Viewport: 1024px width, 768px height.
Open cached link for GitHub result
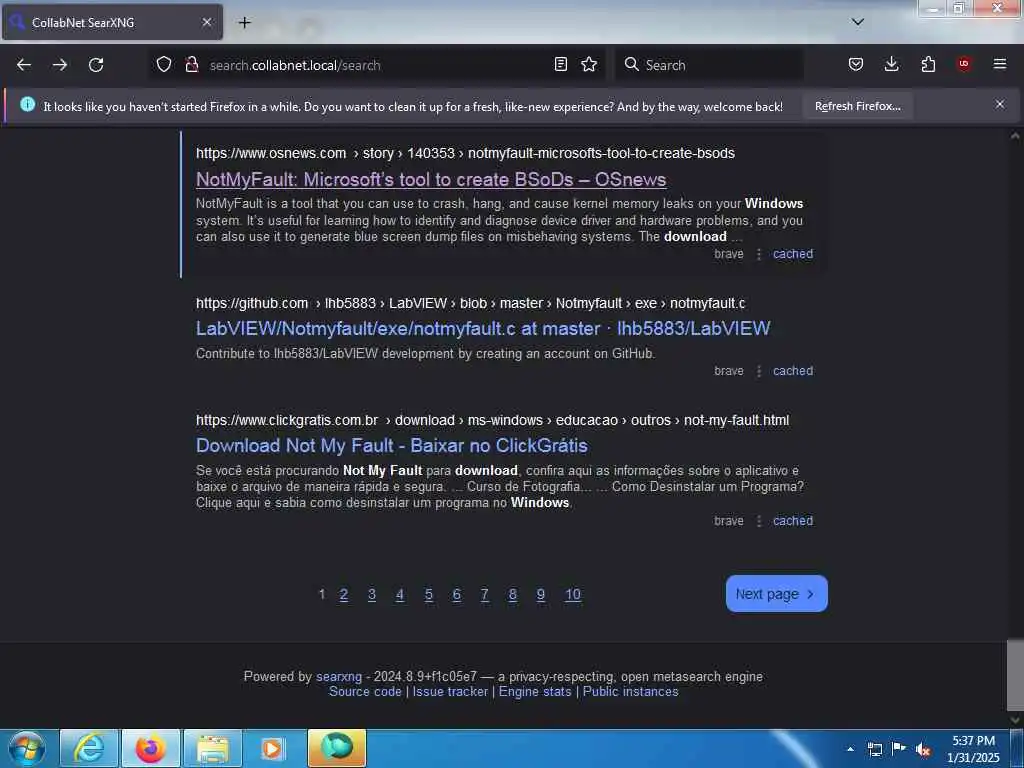click(793, 371)
